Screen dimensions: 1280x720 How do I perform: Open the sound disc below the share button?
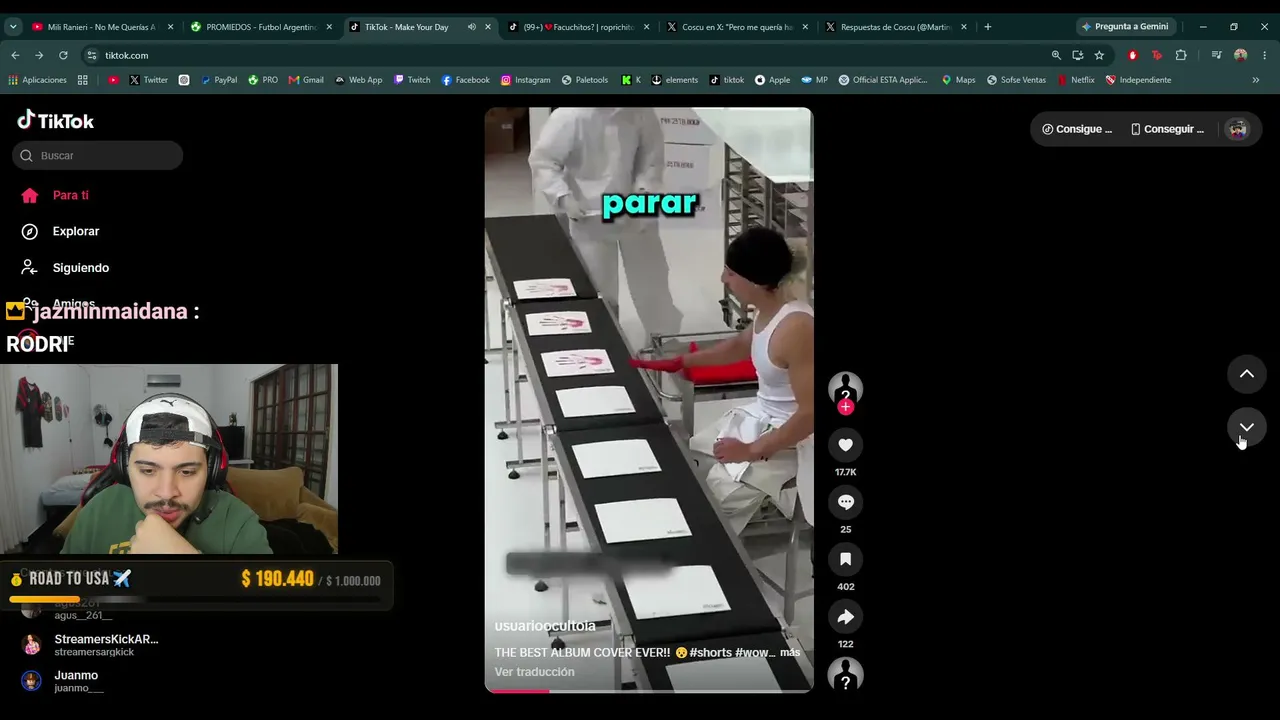845,676
